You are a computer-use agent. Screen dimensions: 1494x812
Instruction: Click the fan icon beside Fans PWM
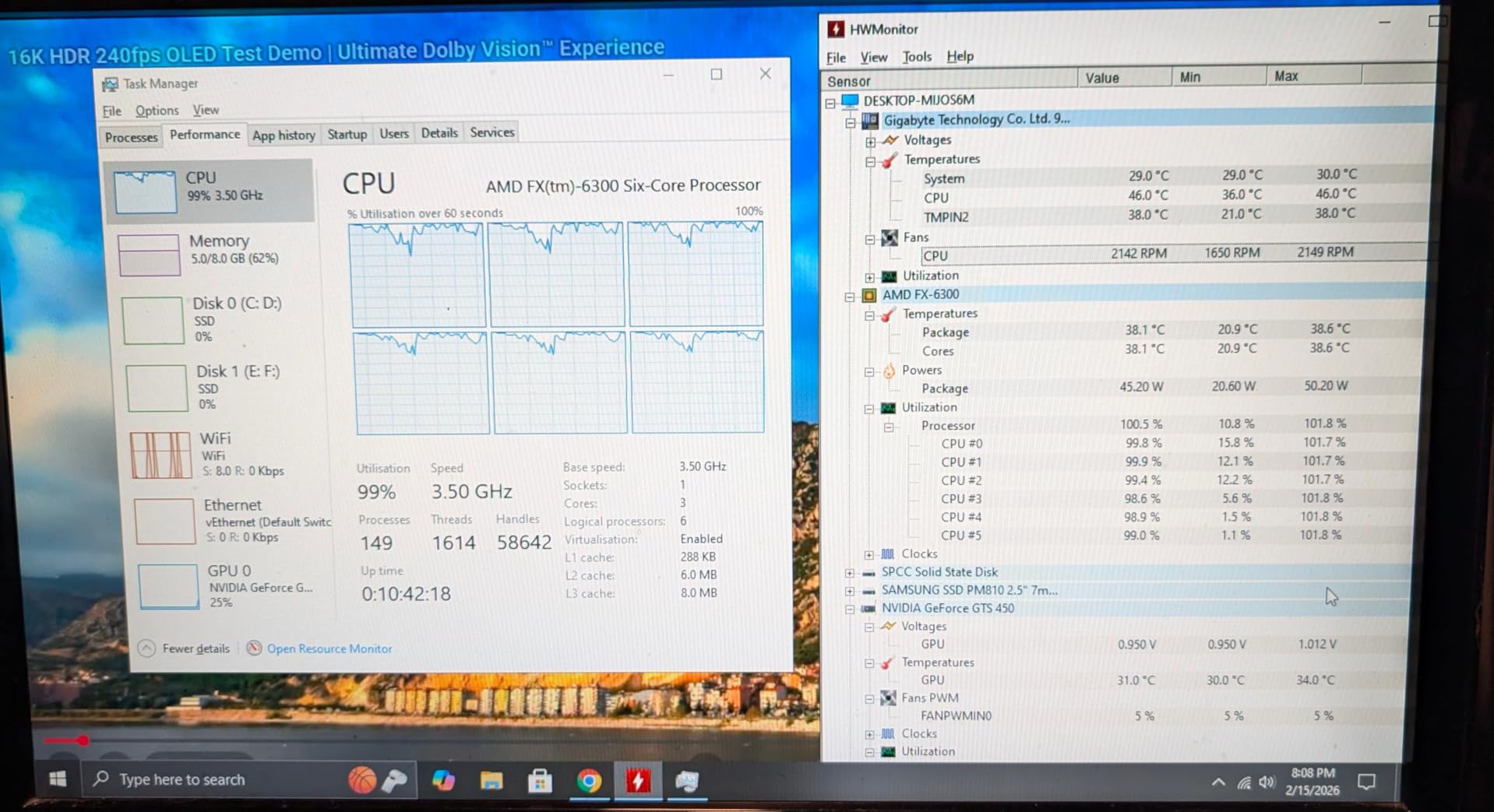[x=888, y=698]
